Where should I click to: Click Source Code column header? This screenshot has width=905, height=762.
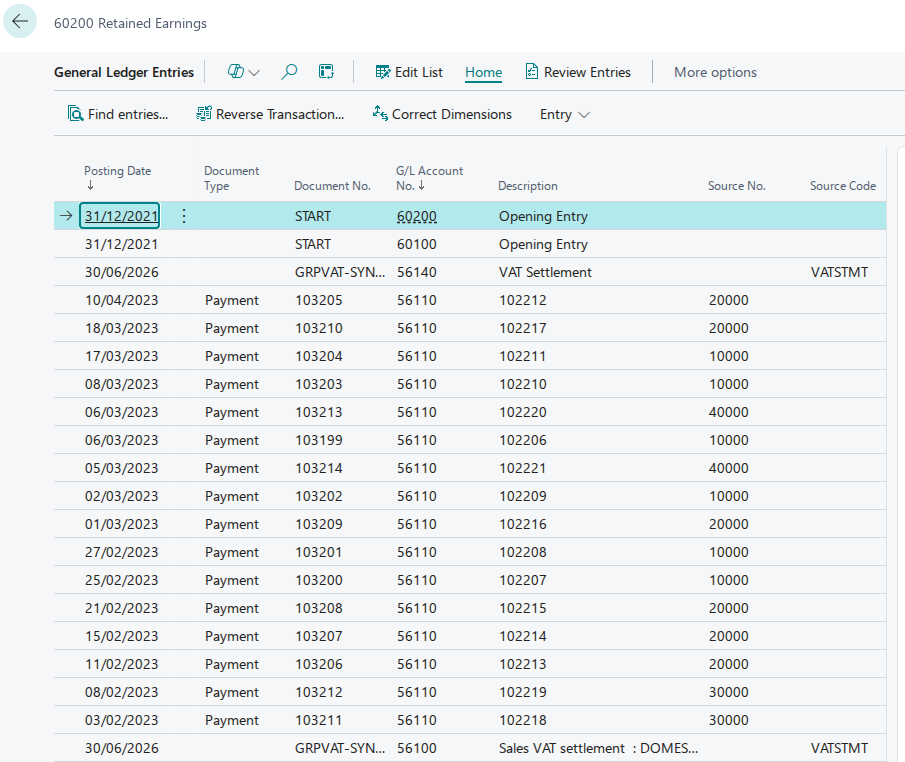click(842, 186)
